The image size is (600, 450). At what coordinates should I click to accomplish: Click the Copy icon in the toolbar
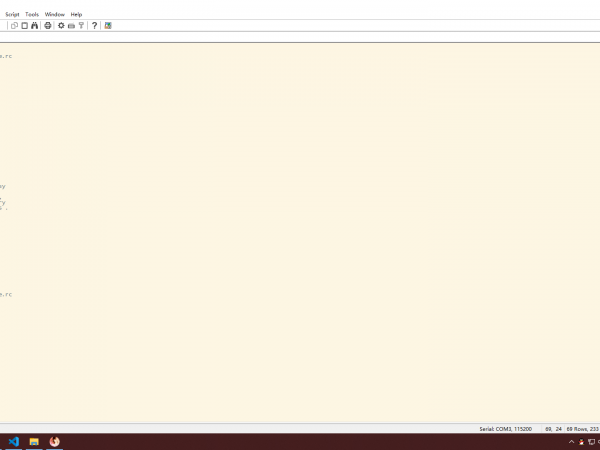[x=14, y=25]
